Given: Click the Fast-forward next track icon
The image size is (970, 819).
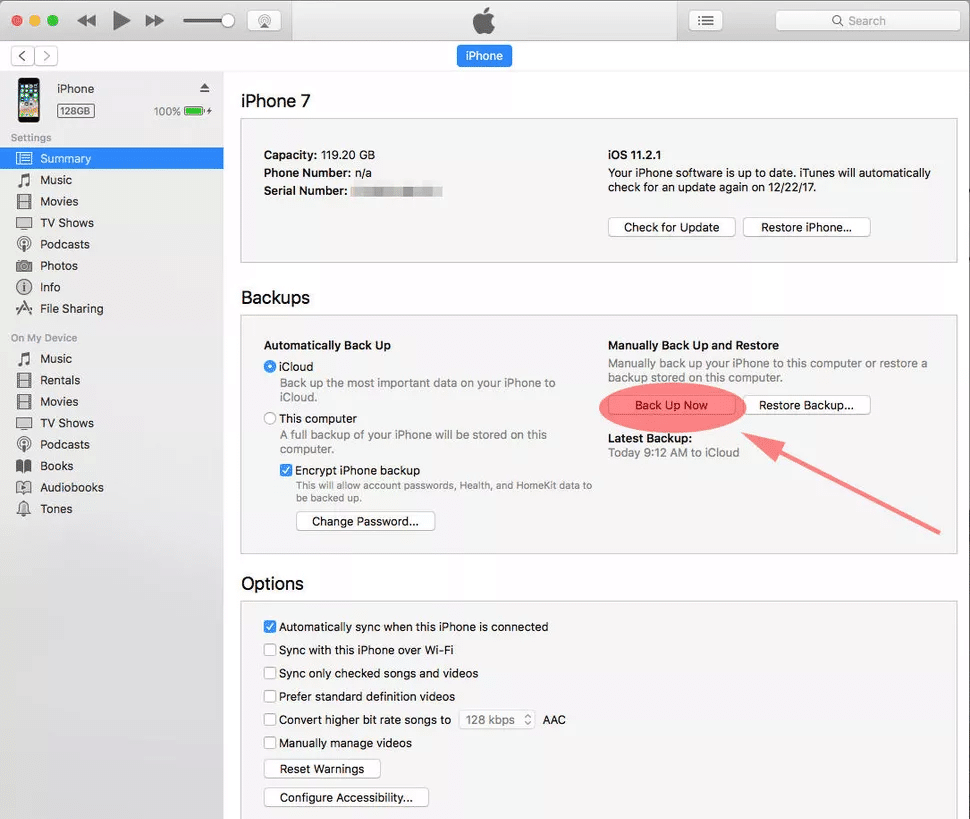Looking at the screenshot, I should point(154,20).
